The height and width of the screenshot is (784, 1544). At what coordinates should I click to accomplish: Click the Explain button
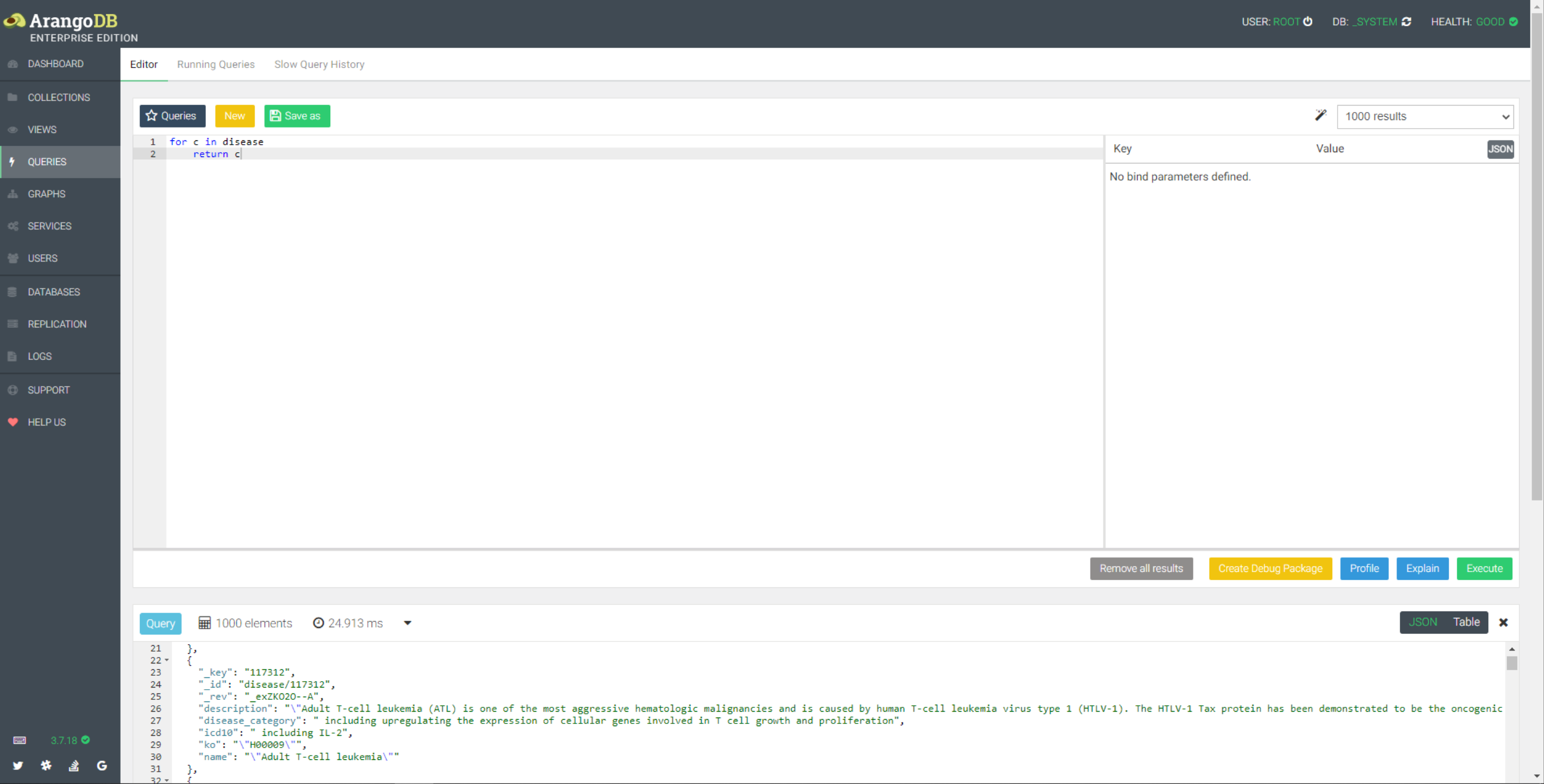(1422, 569)
